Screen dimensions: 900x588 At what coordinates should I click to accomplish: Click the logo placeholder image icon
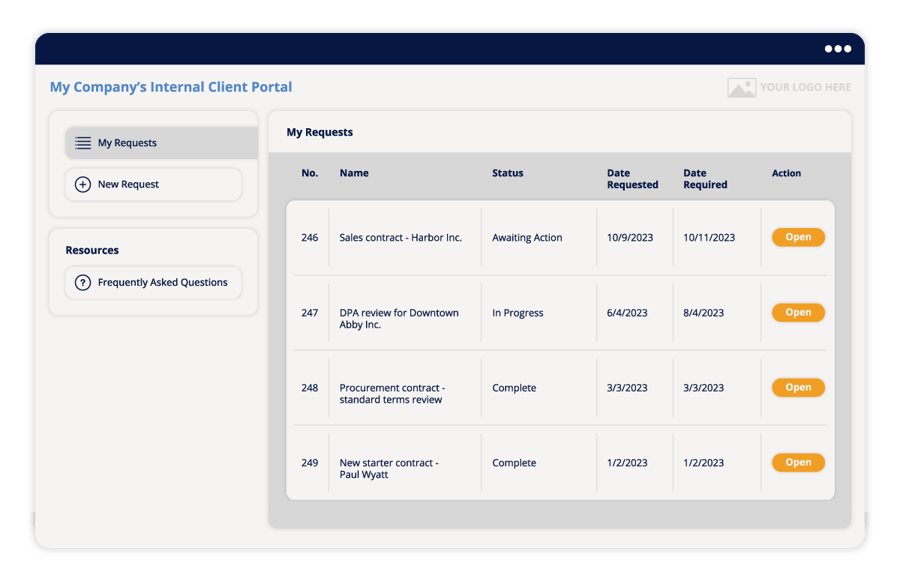[x=741, y=88]
